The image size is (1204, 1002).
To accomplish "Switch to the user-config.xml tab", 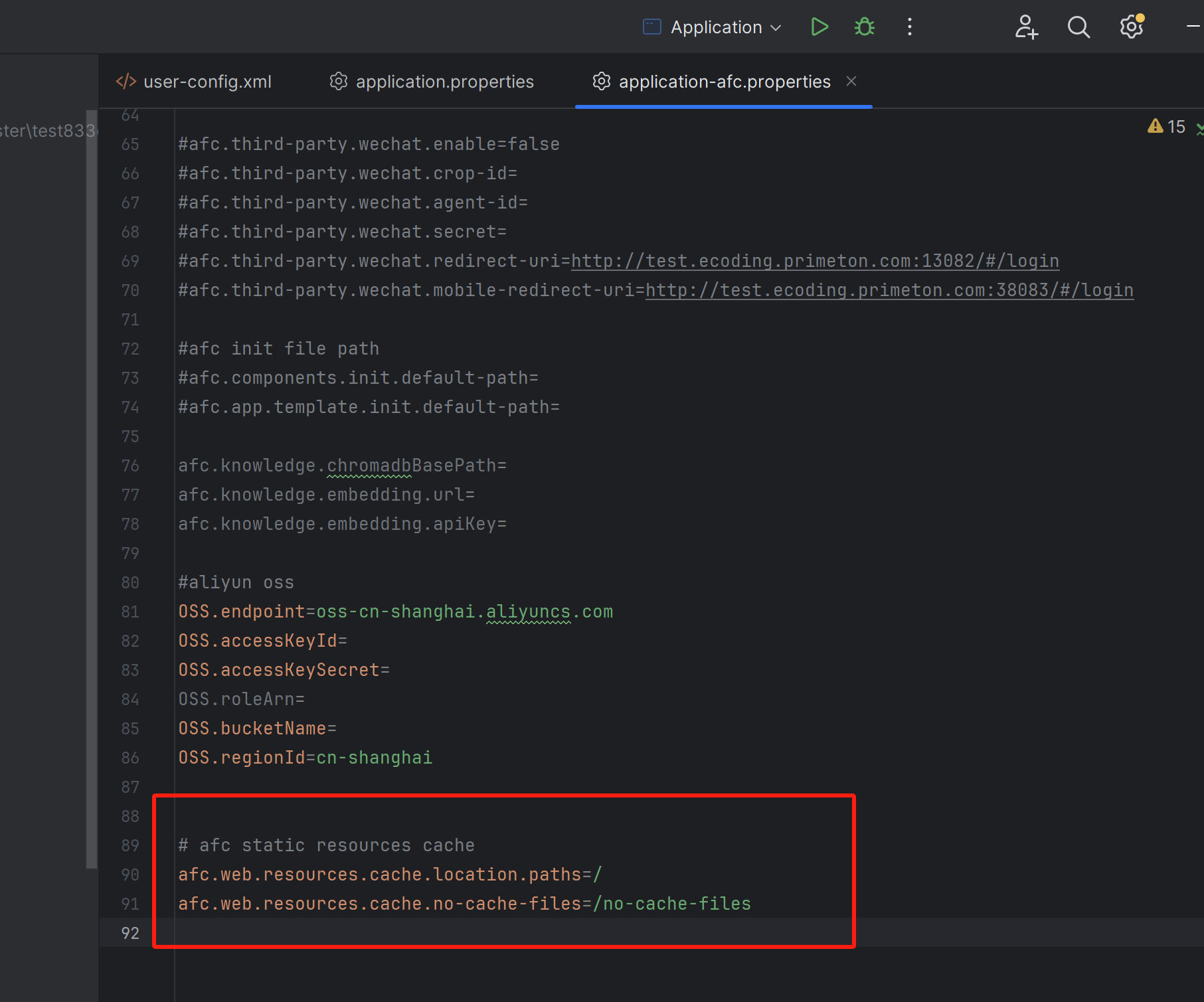I will 207,82.
